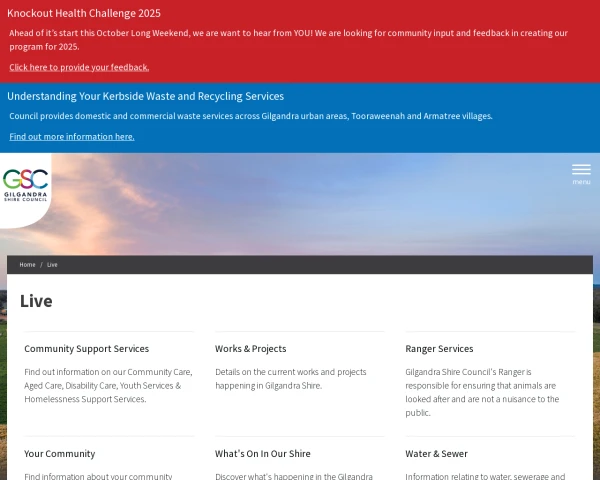Click the current works and projects description
Image resolution: width=600 pixels, height=480 pixels.
click(290, 378)
